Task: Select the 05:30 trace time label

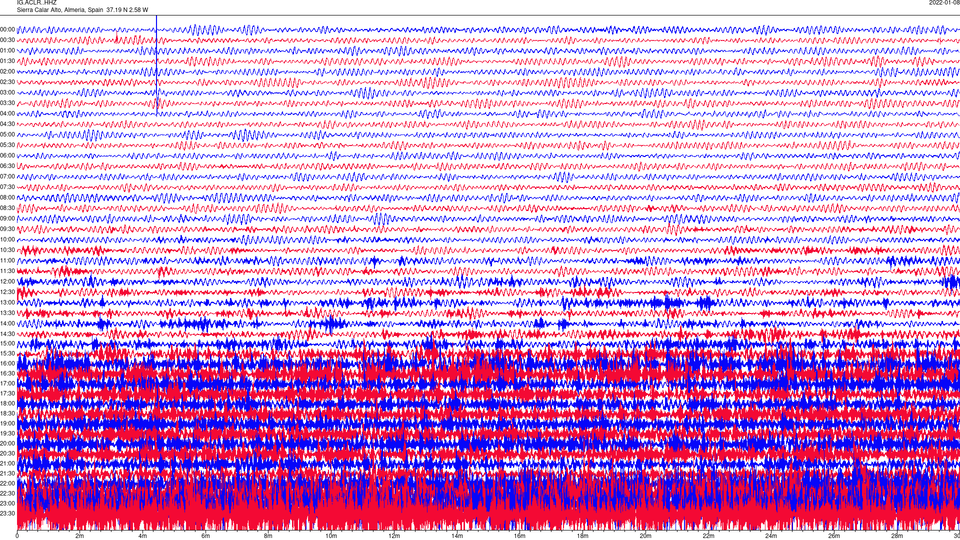Action: (7, 145)
